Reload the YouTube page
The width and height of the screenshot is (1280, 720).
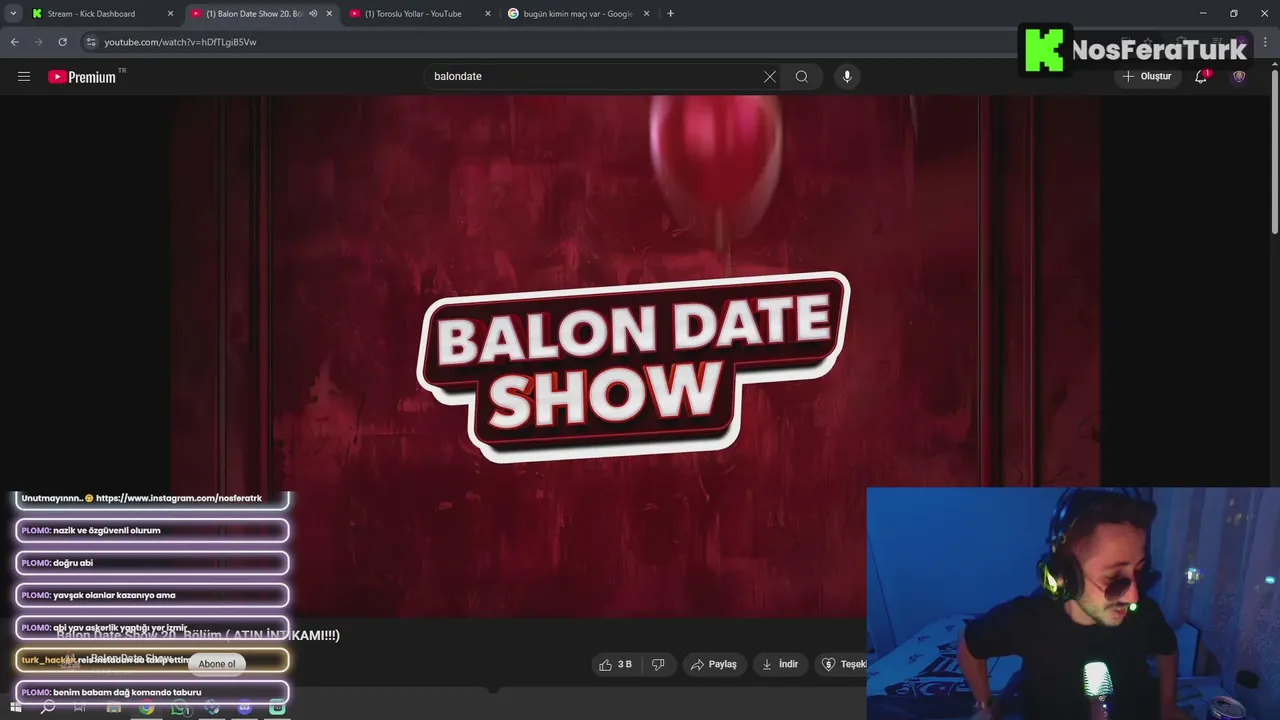click(x=62, y=42)
